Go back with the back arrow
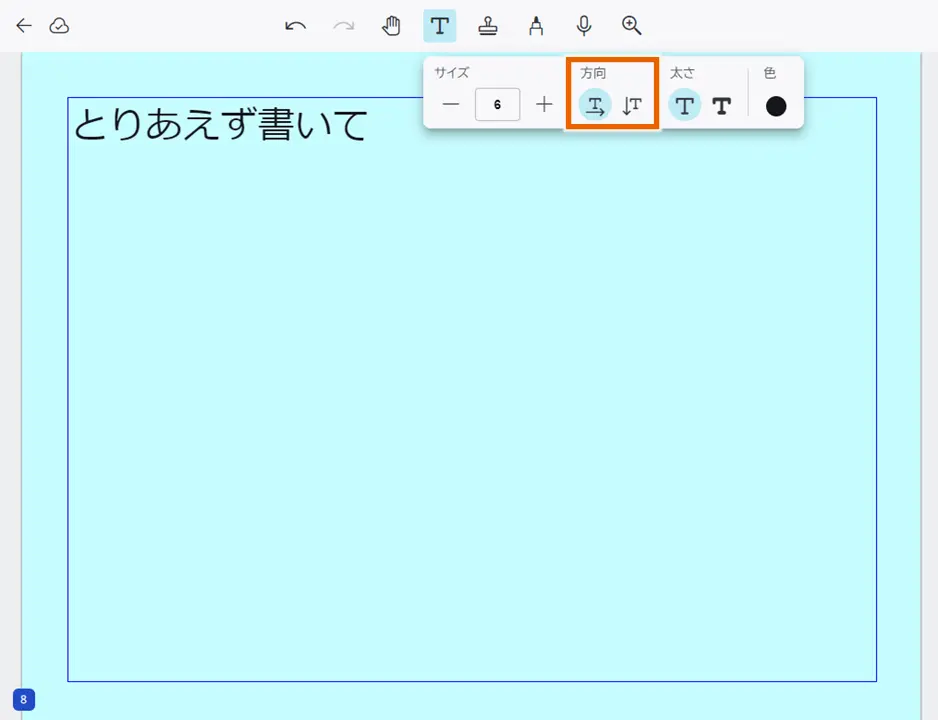938x720 pixels. click(23, 26)
